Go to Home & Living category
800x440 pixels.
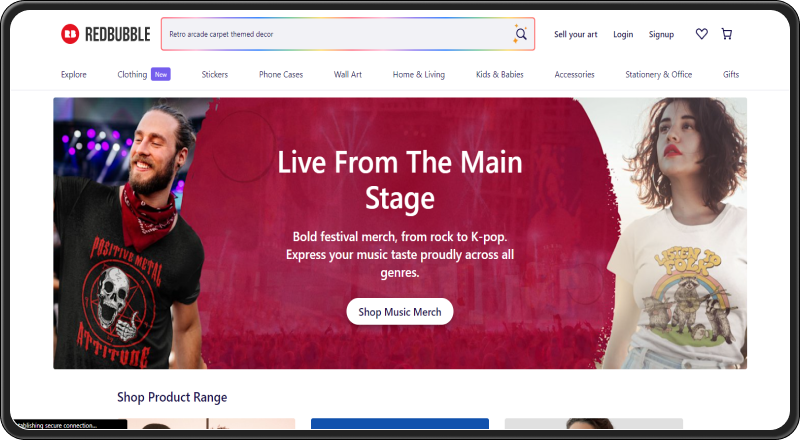click(x=418, y=75)
